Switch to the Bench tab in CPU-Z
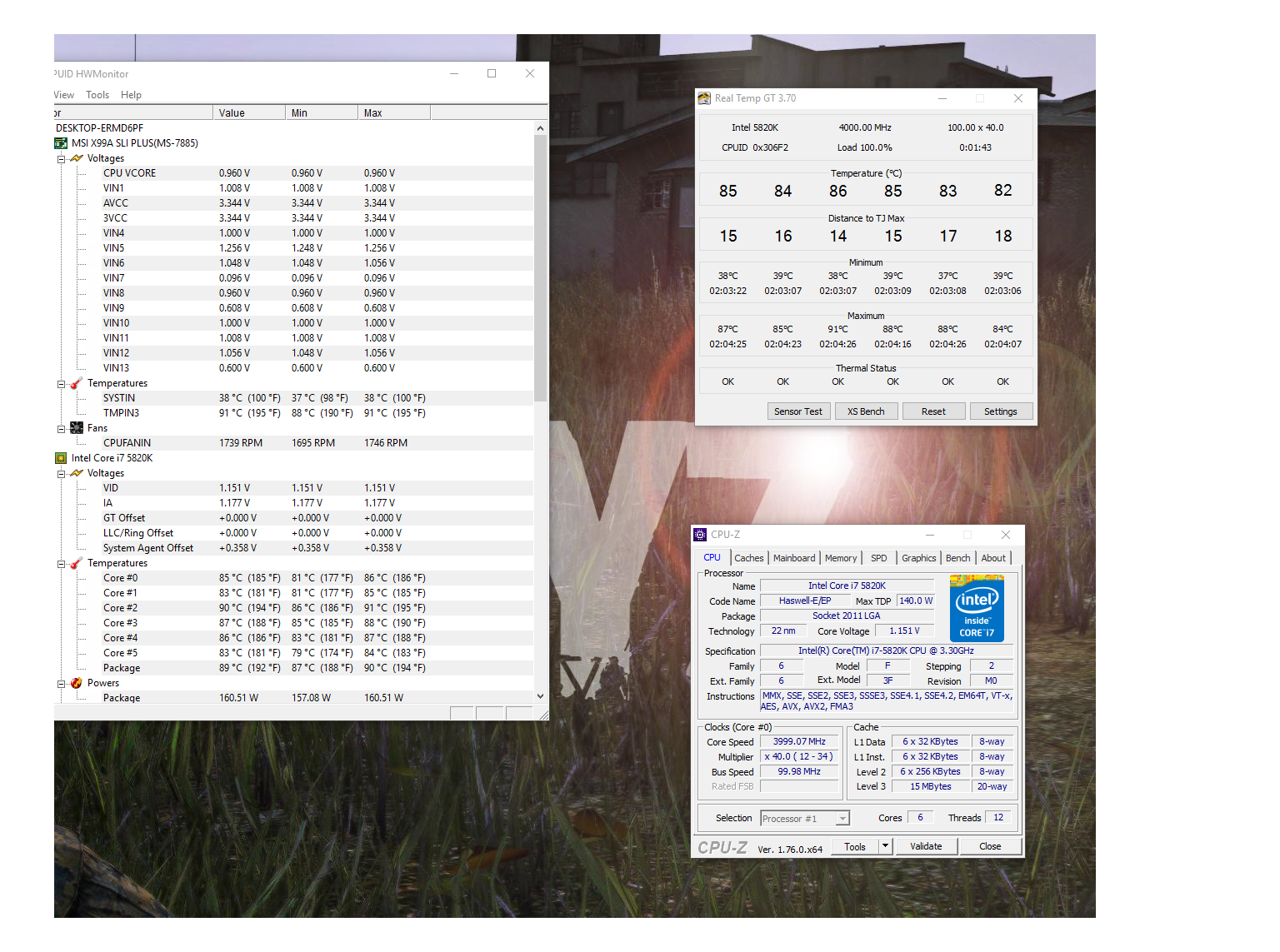Screen dimensions: 1280x952 click(957, 558)
